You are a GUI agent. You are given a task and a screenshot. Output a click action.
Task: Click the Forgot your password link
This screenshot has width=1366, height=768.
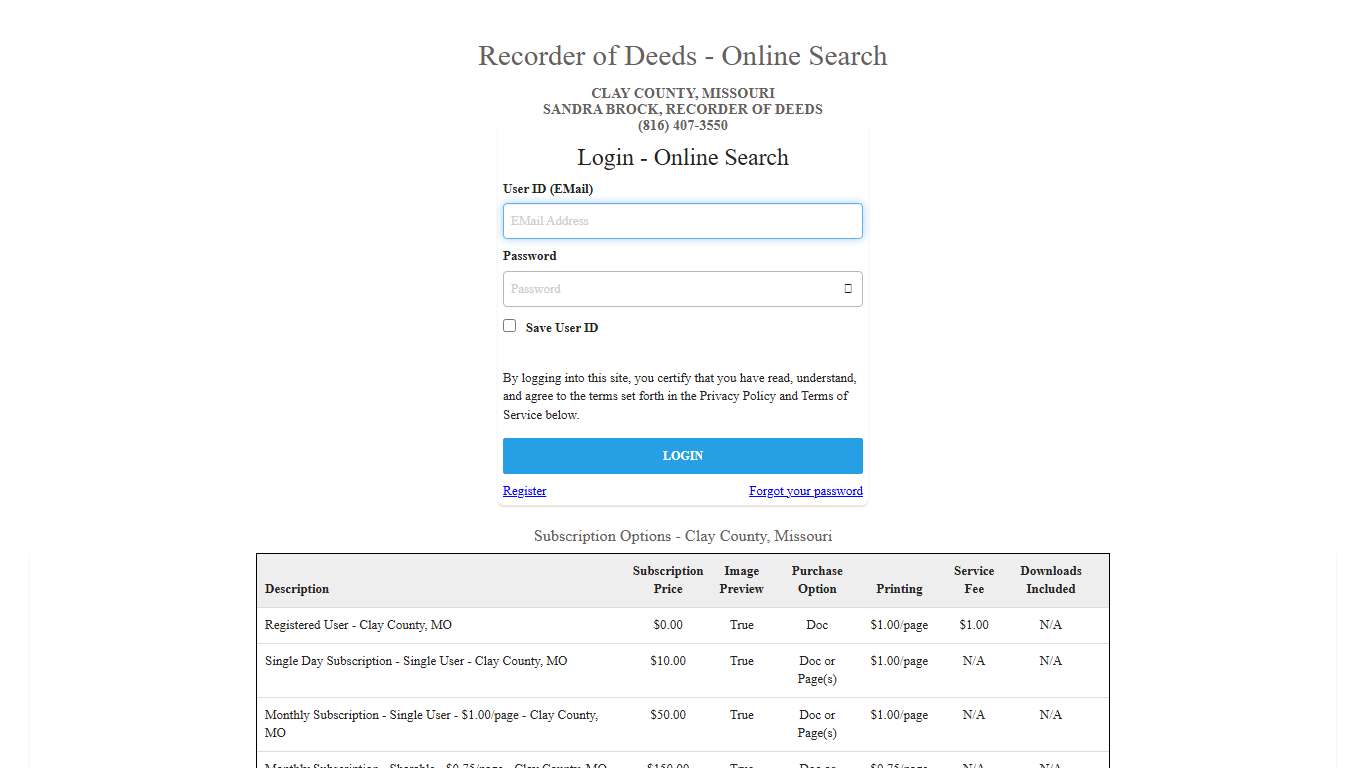(805, 491)
